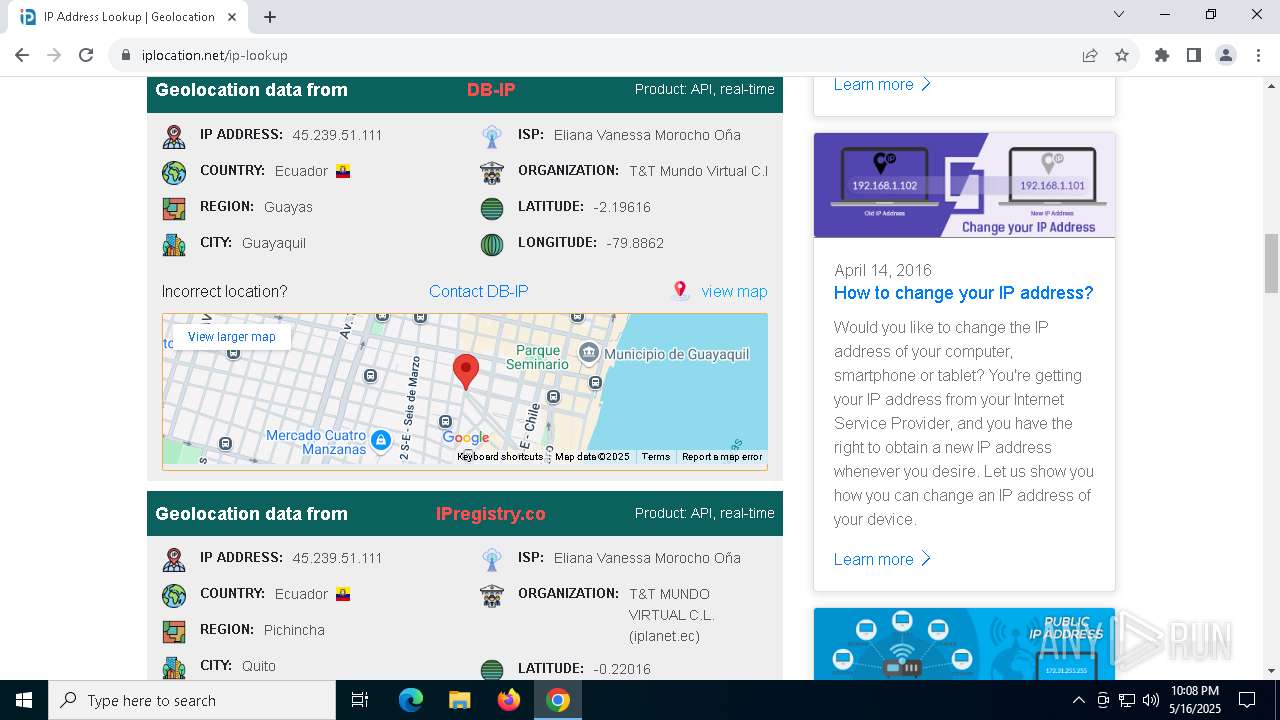Click the address bar URL
The height and width of the screenshot is (720, 1280).
coord(215,55)
